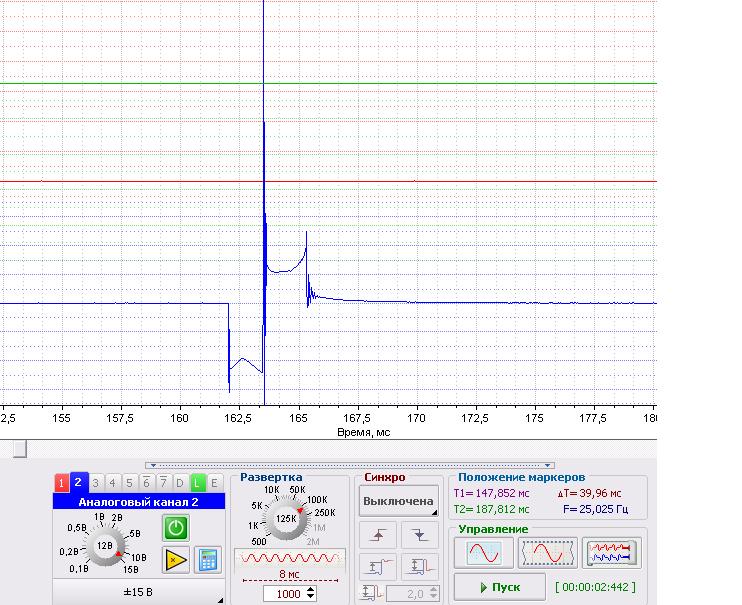
Task: Set sweep knob to 5K label
Action: tap(257, 506)
